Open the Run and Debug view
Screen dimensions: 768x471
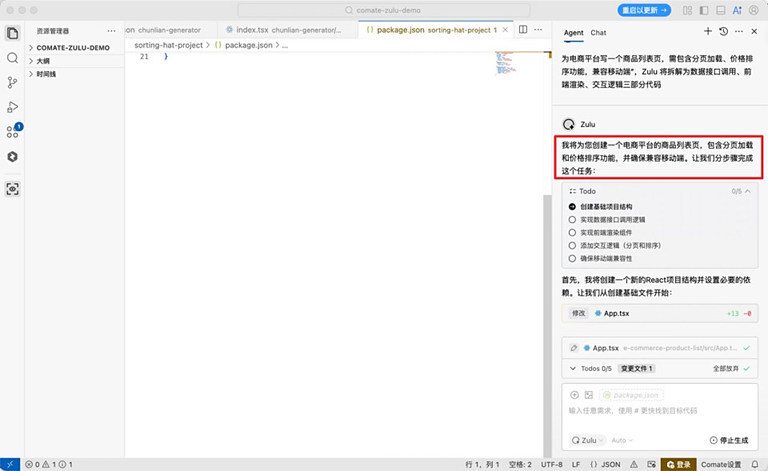(x=13, y=107)
